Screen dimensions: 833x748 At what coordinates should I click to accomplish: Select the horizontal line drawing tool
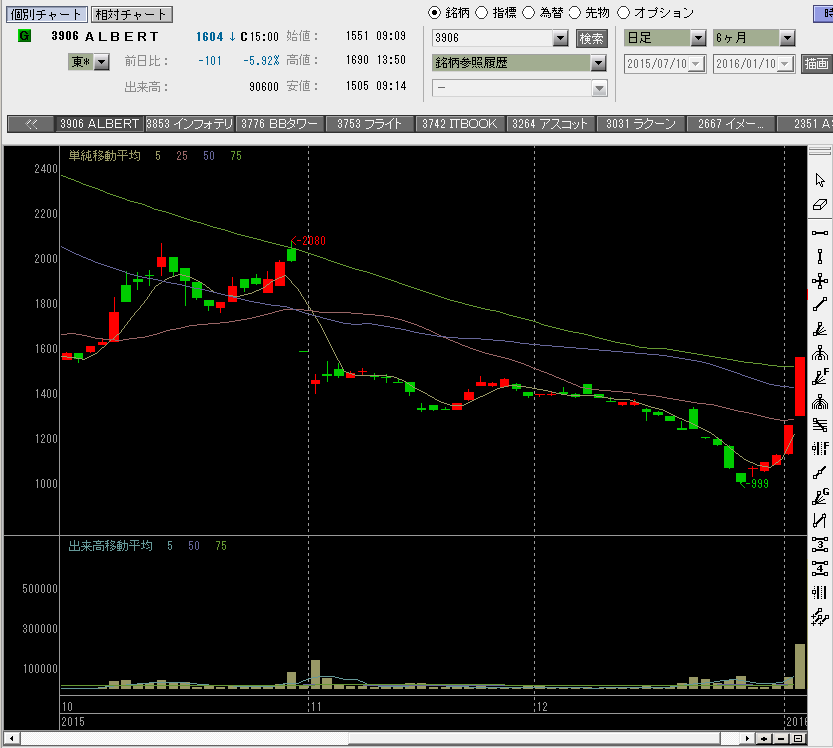point(820,233)
